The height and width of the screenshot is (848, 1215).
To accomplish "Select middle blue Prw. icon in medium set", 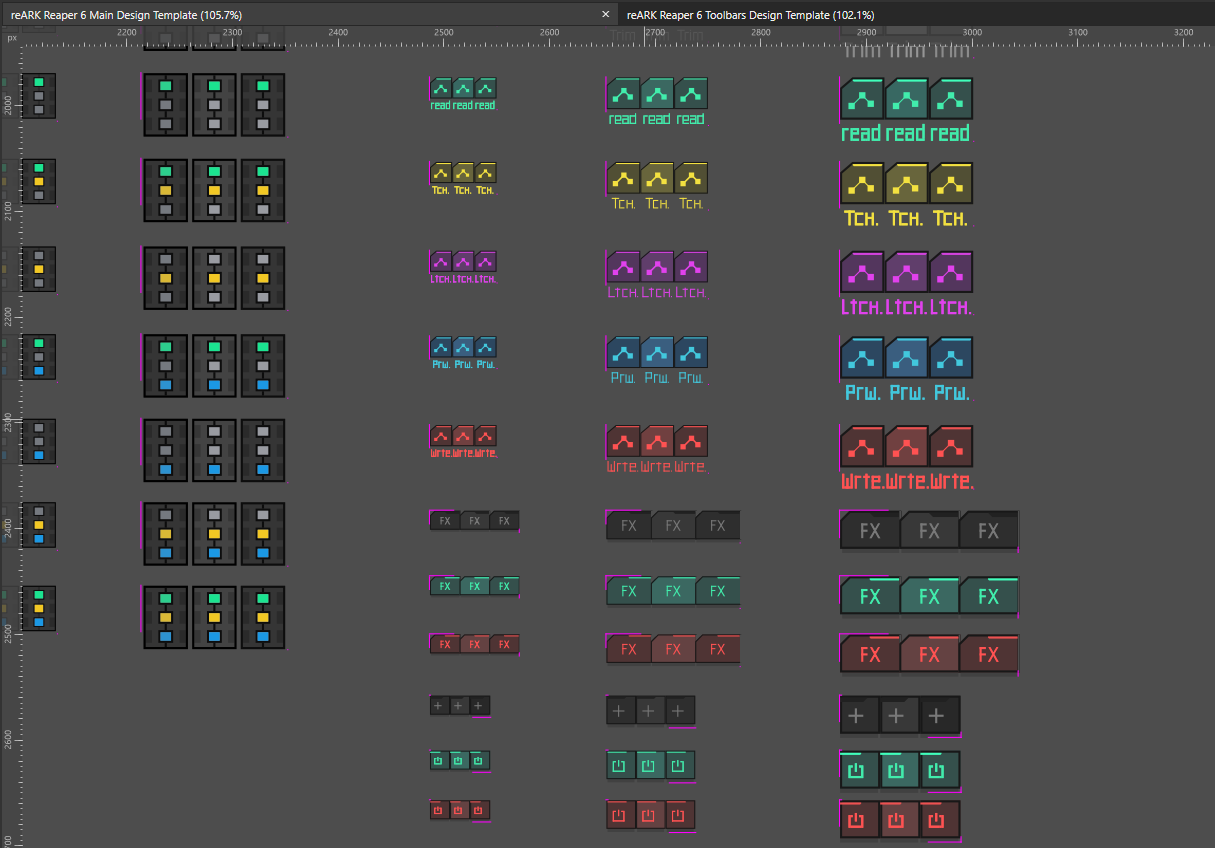I will point(656,353).
